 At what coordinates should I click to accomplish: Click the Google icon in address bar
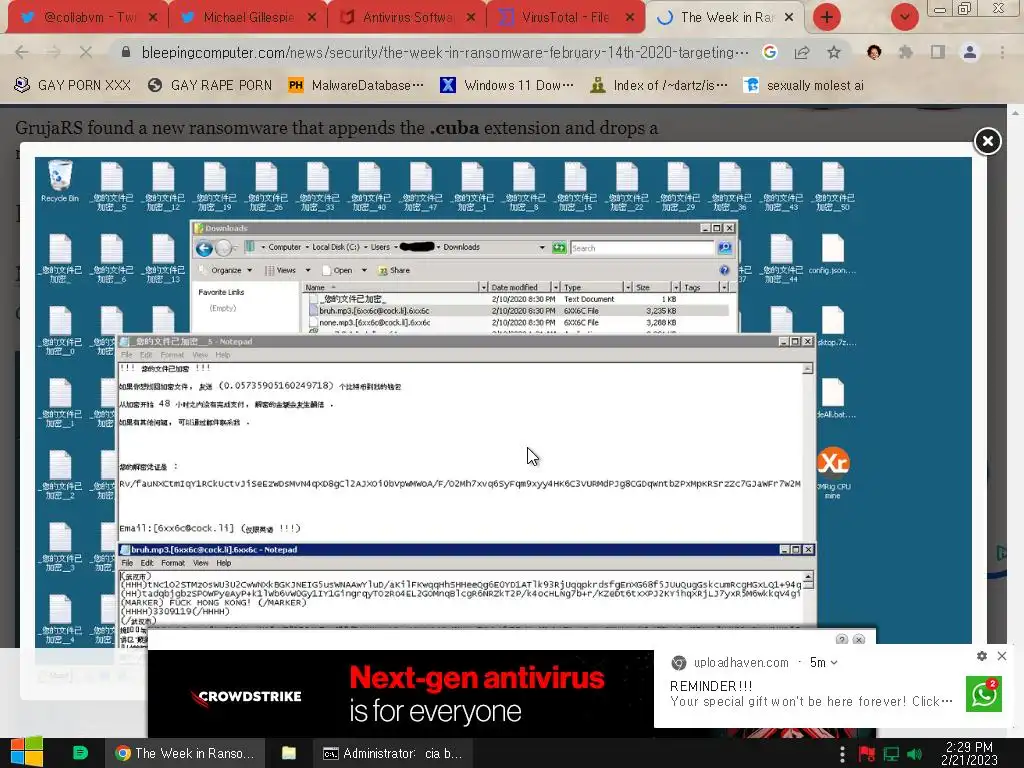[770, 52]
